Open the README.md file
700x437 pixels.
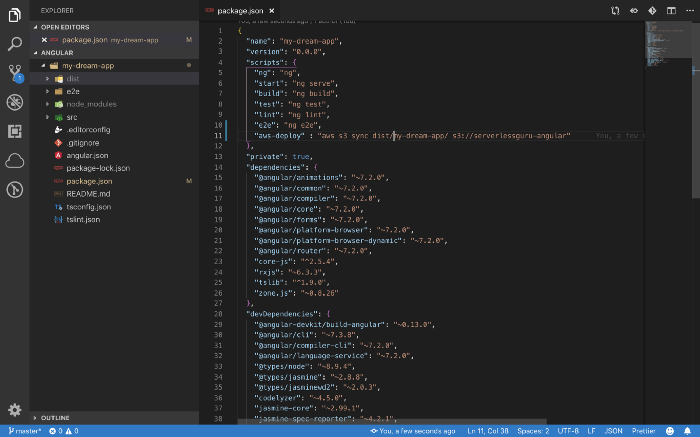pyautogui.click(x=88, y=194)
